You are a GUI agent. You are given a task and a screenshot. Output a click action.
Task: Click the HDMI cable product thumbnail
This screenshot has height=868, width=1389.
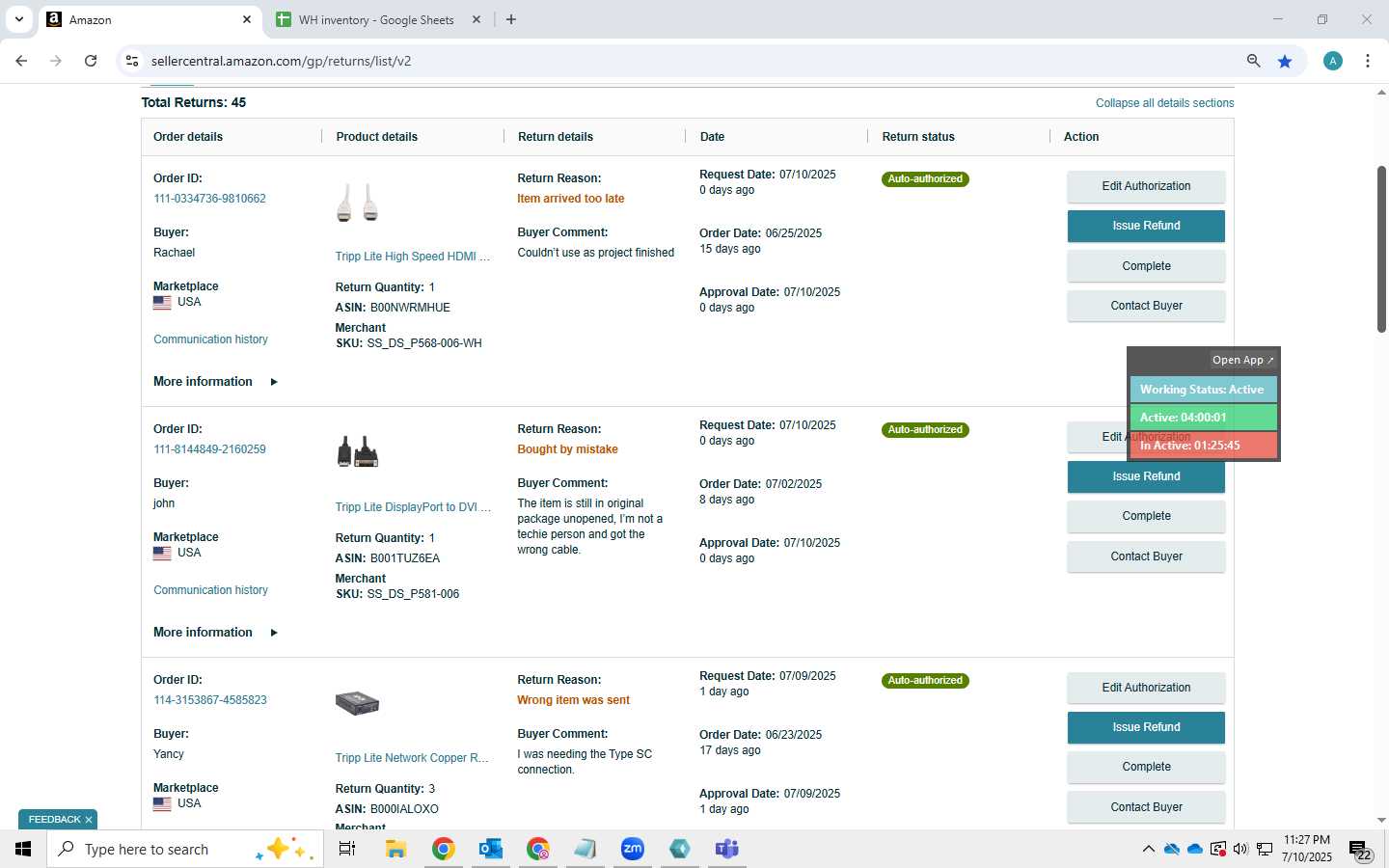(x=357, y=203)
